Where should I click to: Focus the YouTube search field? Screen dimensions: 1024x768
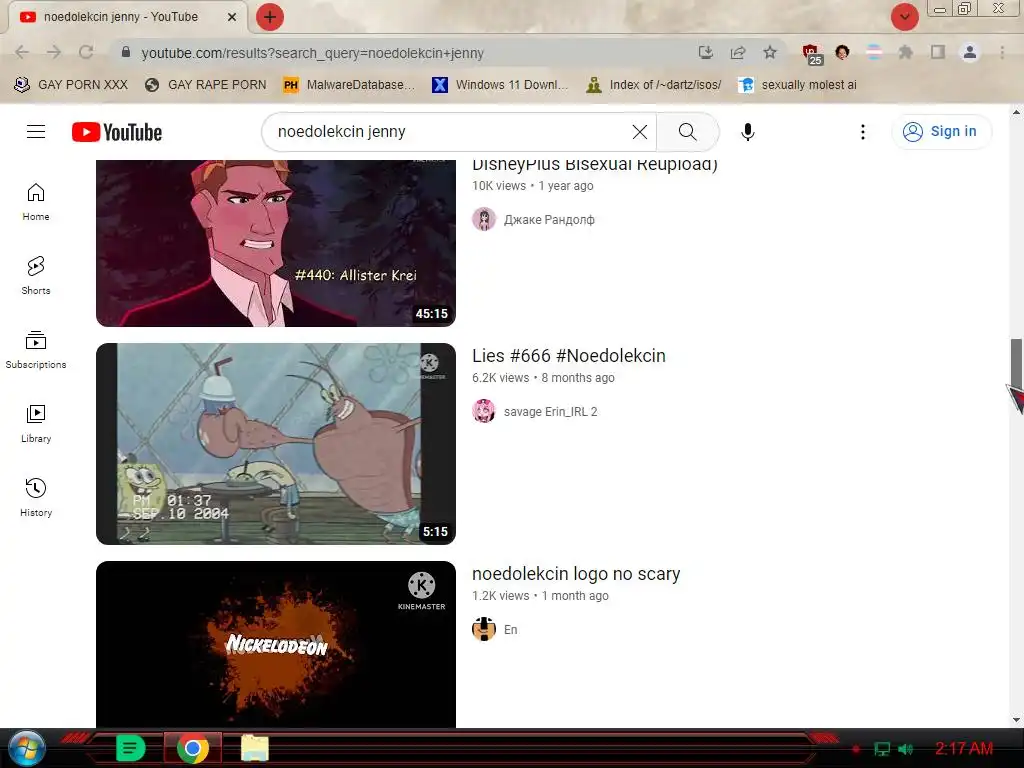tap(451, 132)
